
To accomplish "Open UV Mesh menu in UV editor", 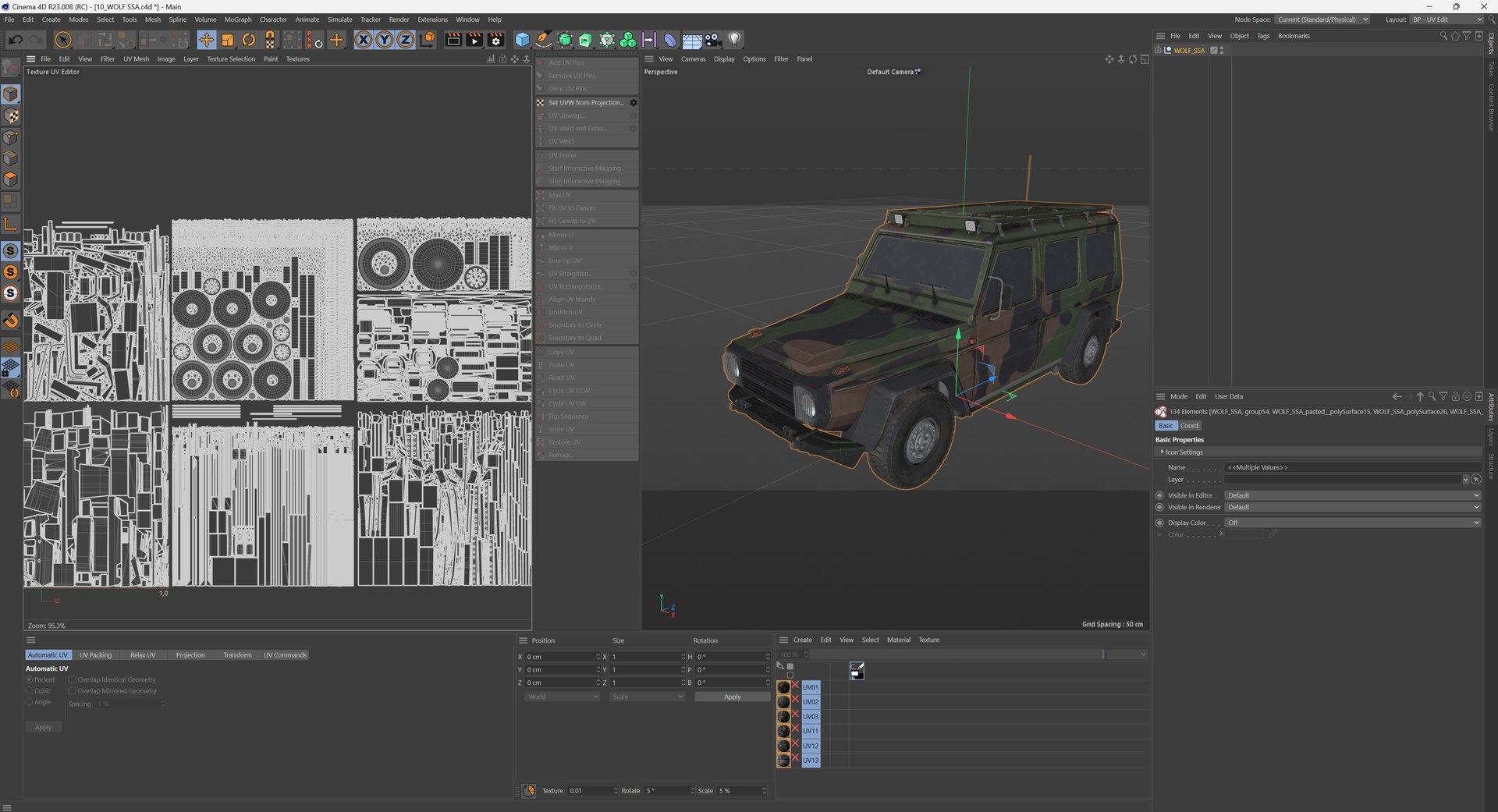I will 136,59.
